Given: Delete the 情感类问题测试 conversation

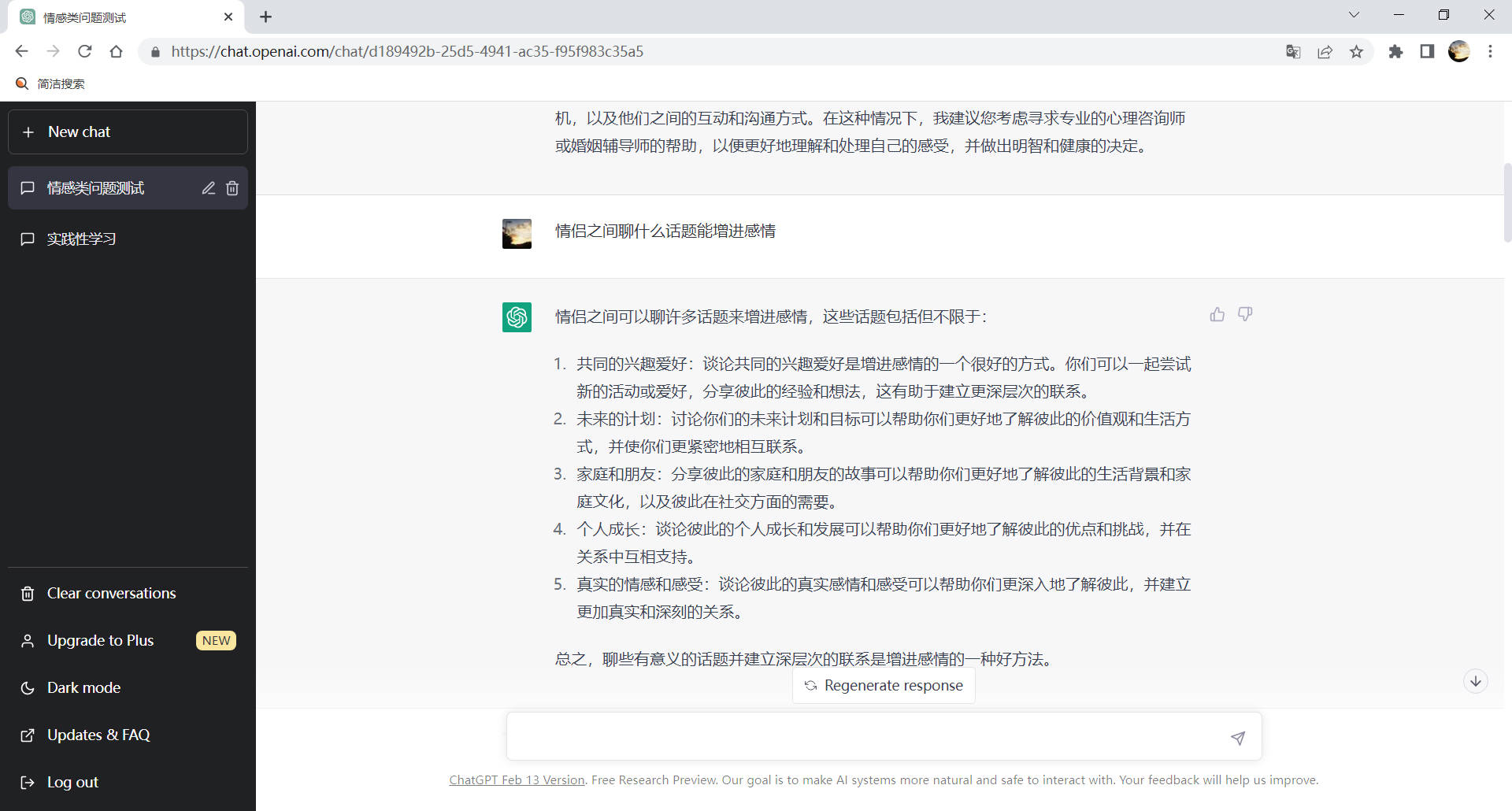Looking at the screenshot, I should coord(232,188).
